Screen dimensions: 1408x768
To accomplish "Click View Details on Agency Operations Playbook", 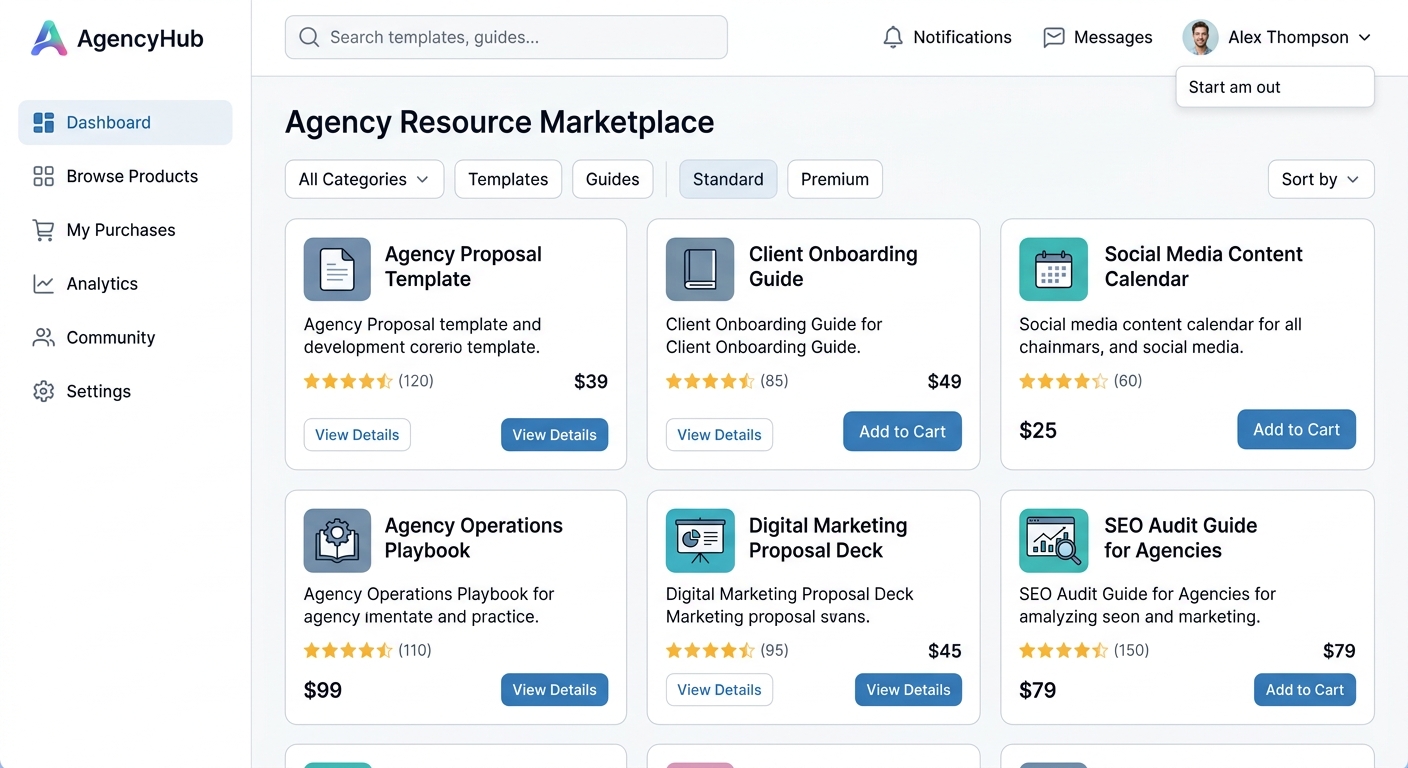I will (554, 690).
